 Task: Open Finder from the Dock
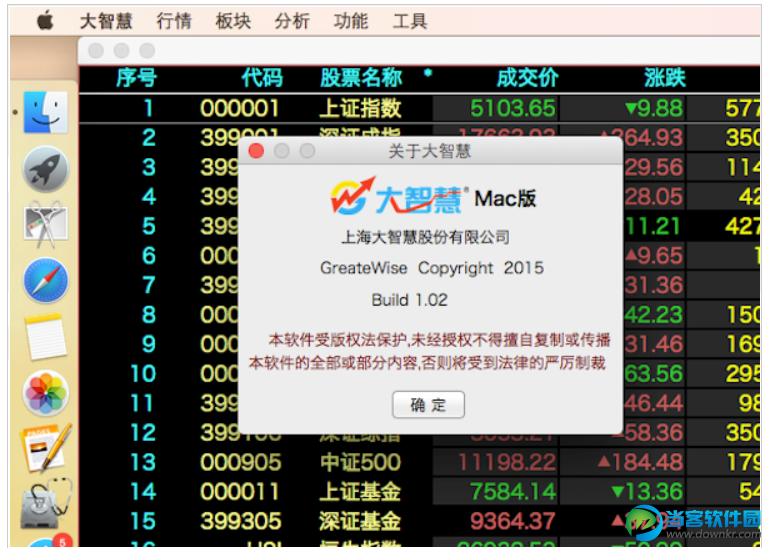click(46, 112)
